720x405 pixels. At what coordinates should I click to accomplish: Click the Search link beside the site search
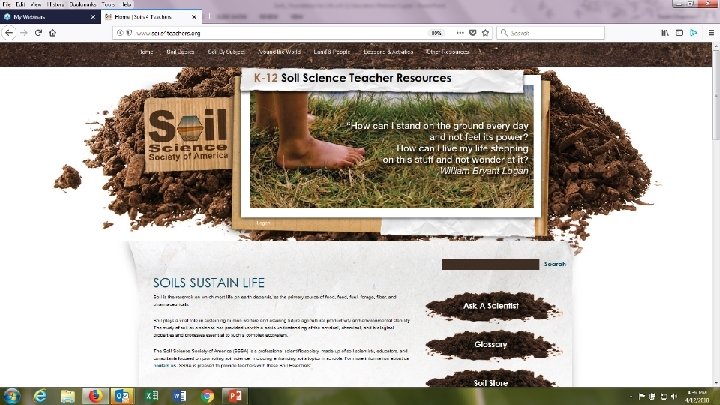[555, 264]
